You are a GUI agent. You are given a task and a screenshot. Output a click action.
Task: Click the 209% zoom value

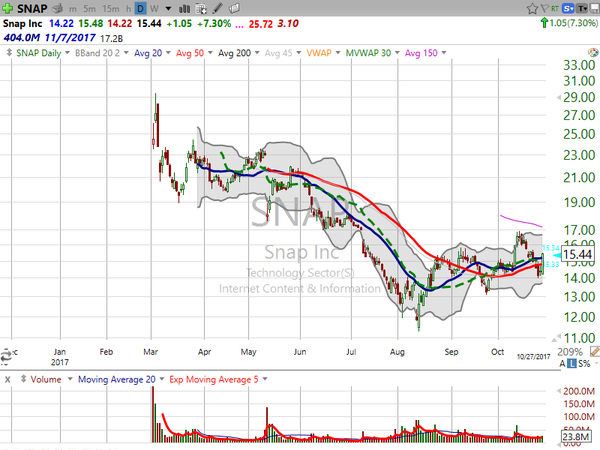pyautogui.click(x=570, y=352)
